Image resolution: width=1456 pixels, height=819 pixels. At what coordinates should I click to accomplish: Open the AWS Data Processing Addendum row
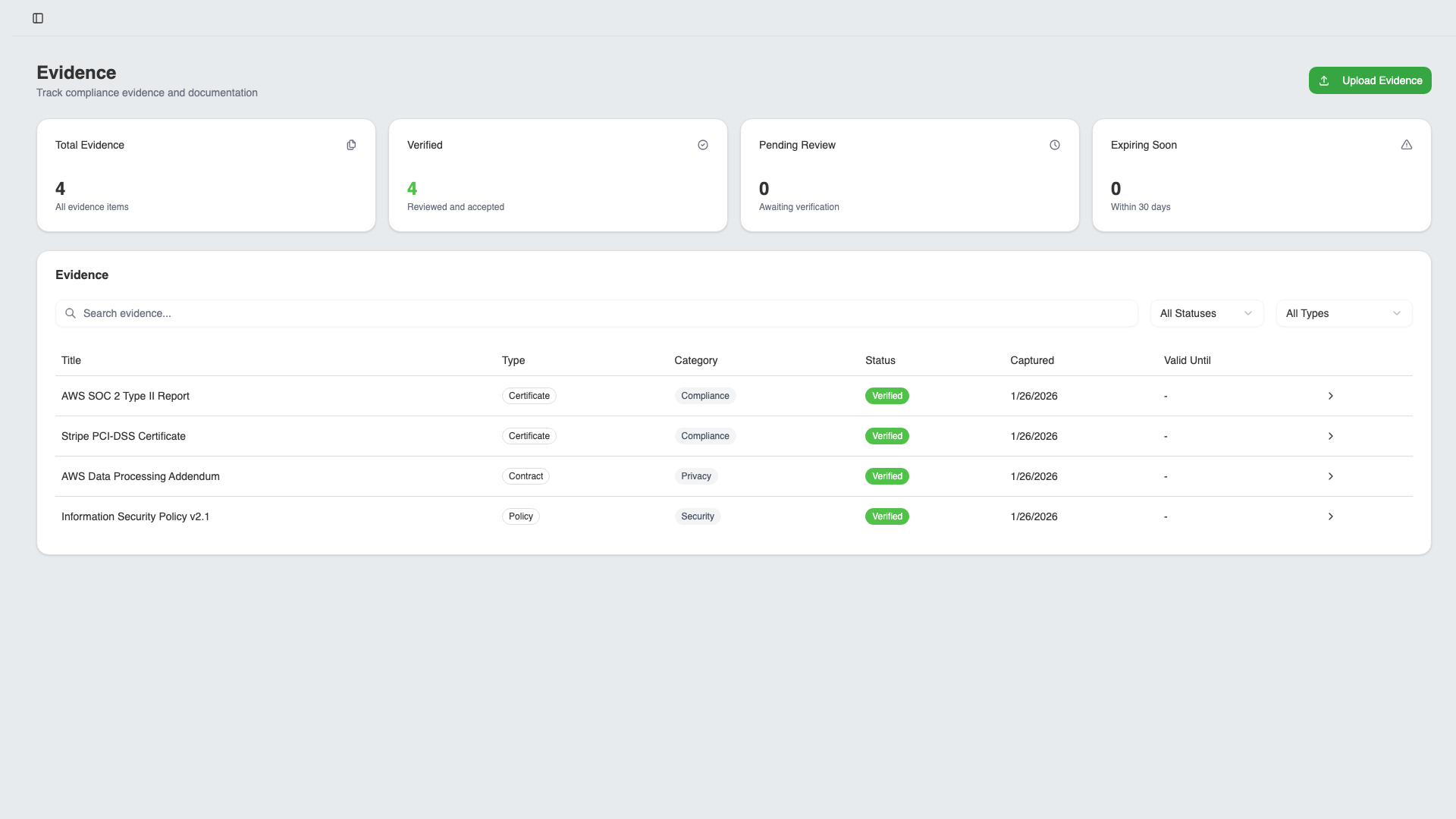140,476
